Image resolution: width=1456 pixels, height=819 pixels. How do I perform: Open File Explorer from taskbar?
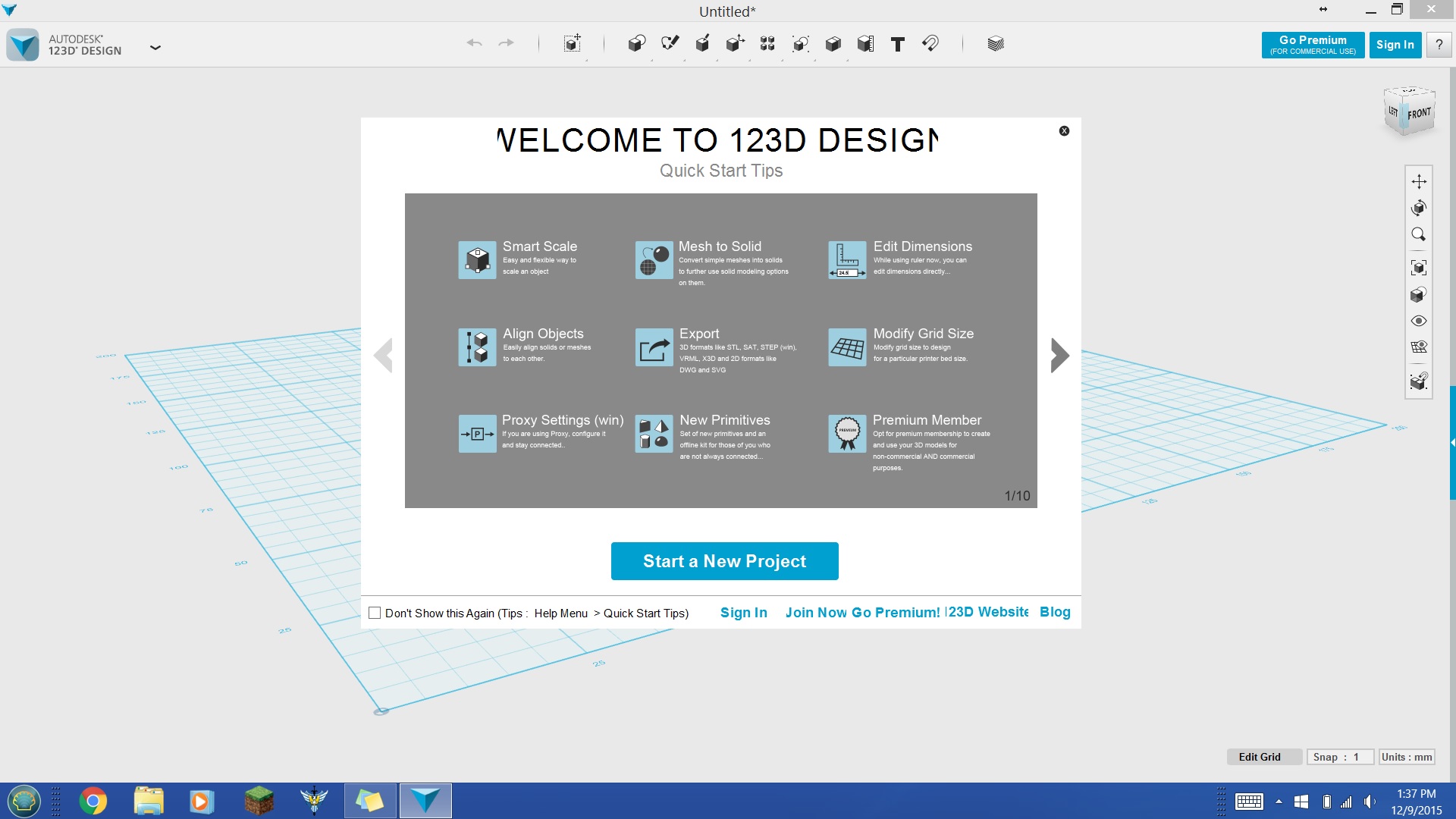(x=149, y=801)
